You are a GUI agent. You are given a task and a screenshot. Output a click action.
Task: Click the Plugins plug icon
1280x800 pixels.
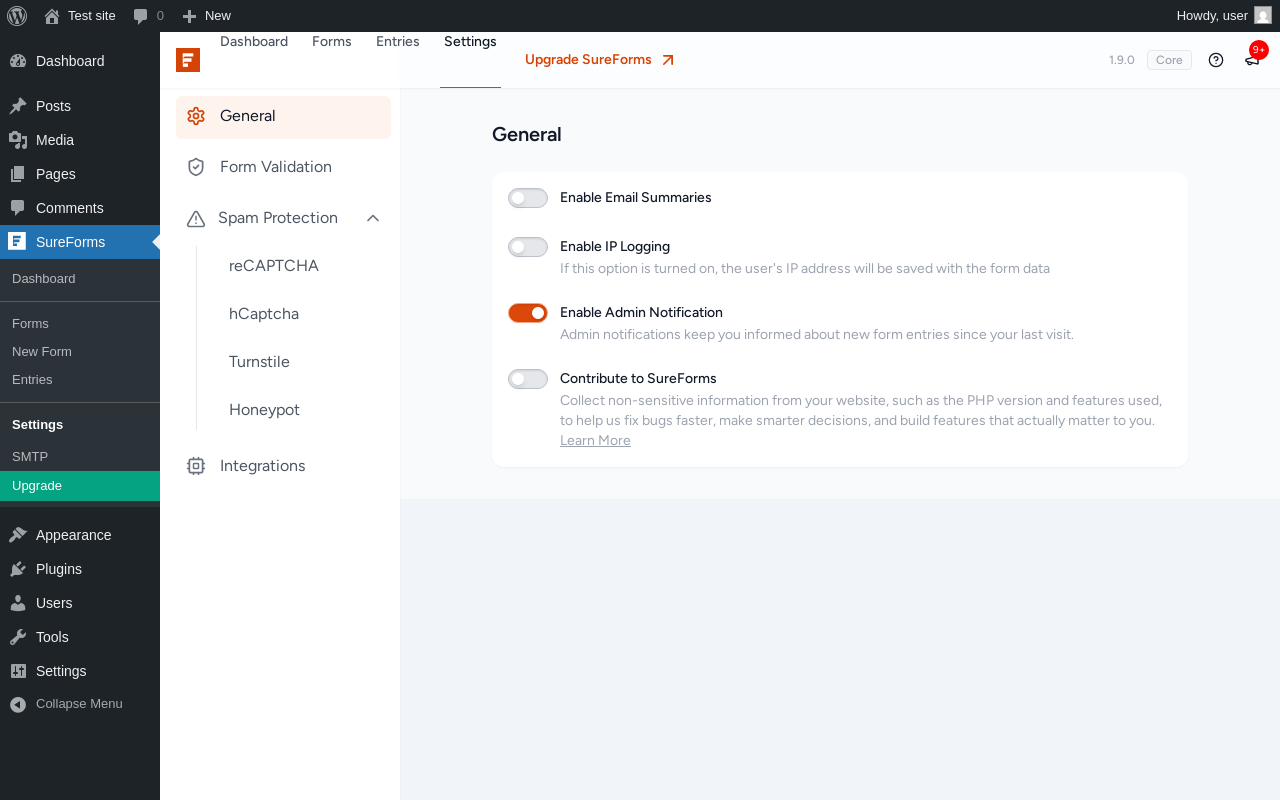[18, 569]
